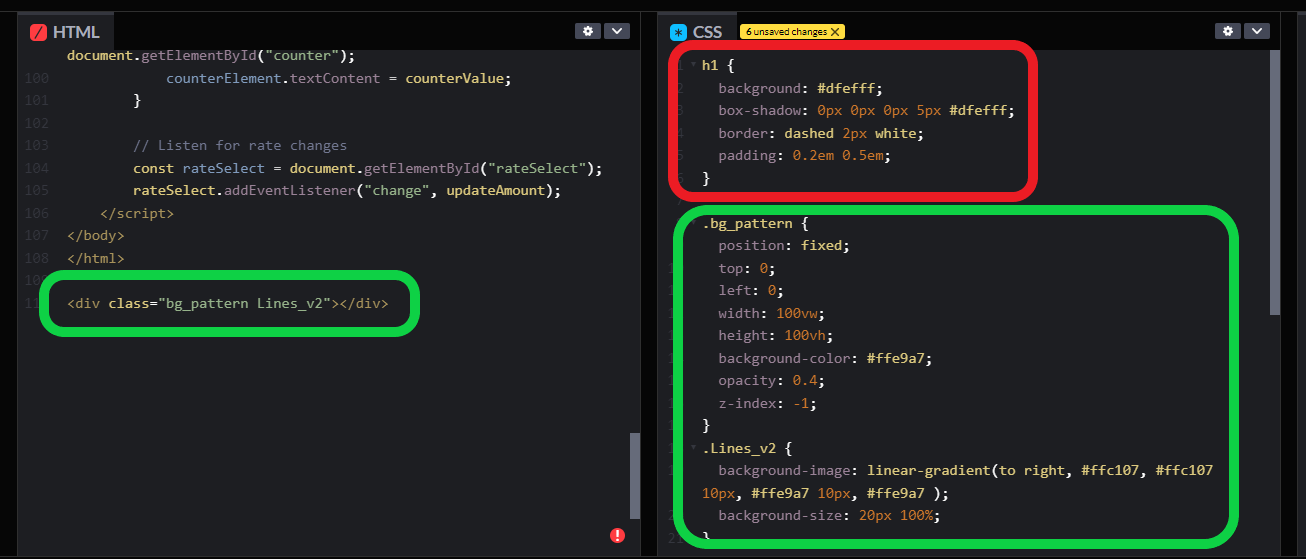Click the closing </script> tag line

pyautogui.click(x=137, y=213)
